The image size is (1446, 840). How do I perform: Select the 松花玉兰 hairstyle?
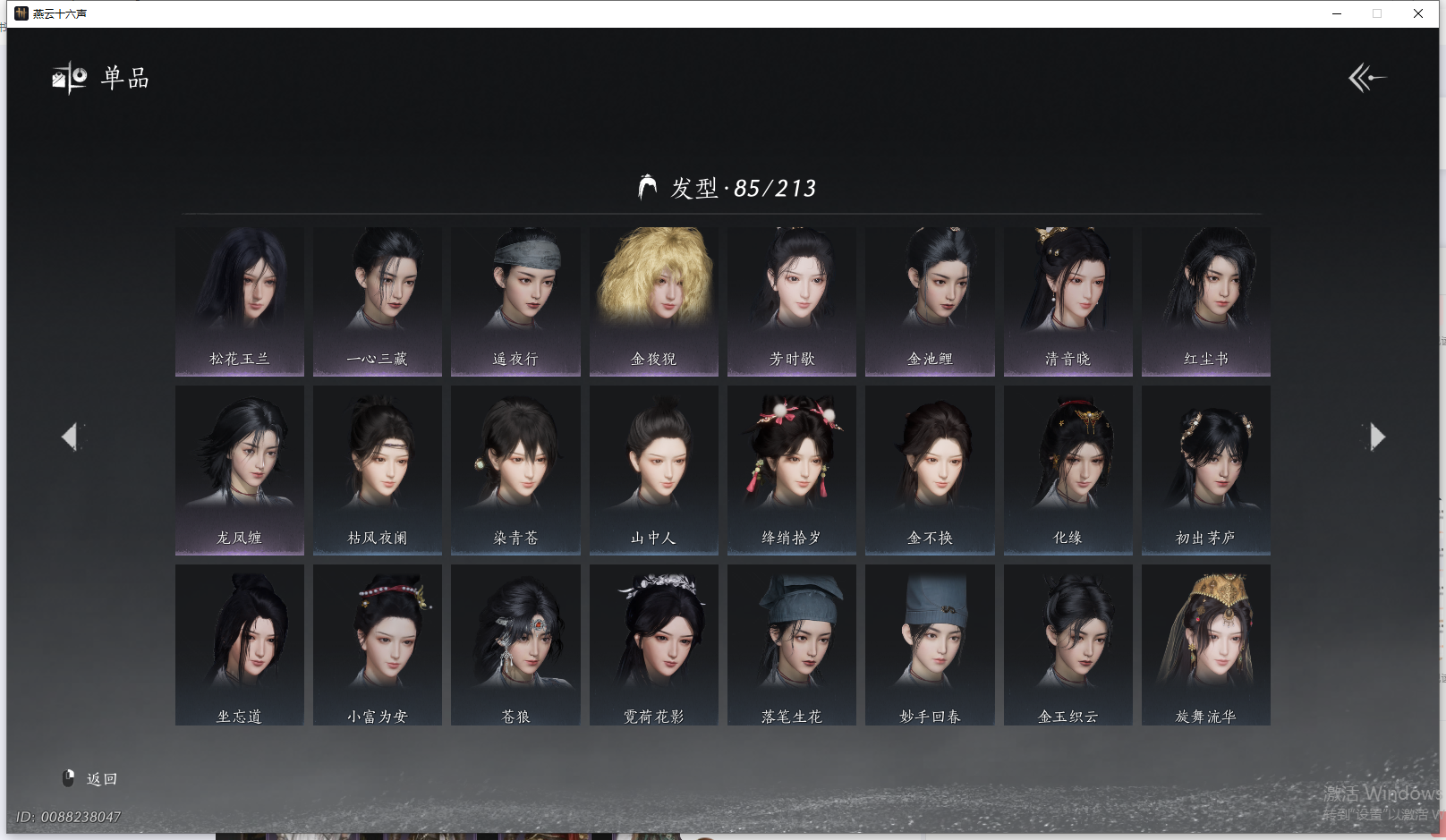click(x=240, y=300)
